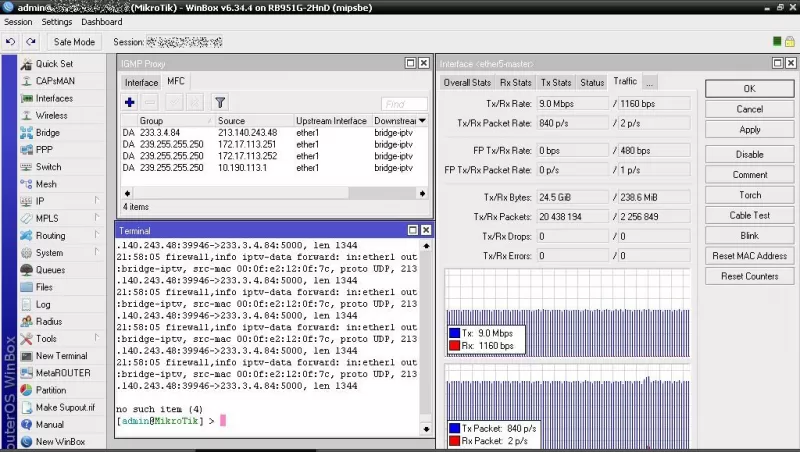Open New Terminal from sidebar
The image size is (800, 452).
point(61,356)
